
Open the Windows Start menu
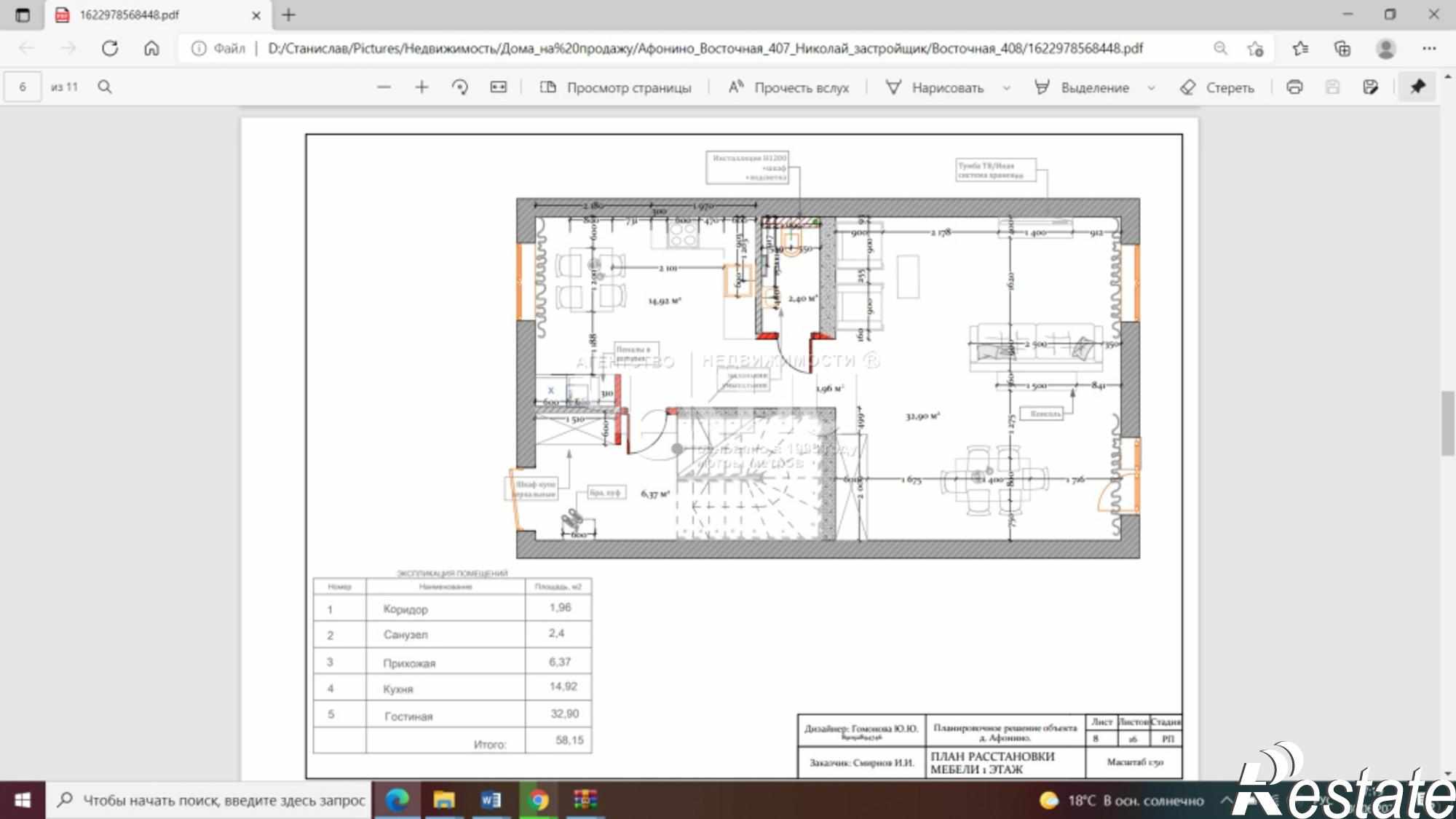(x=23, y=800)
